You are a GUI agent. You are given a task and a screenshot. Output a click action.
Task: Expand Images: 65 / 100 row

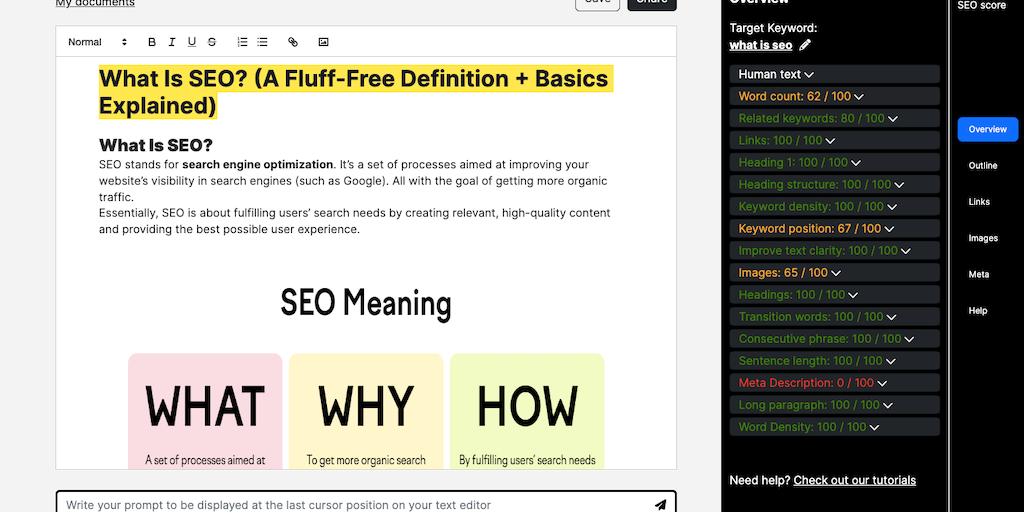point(835,272)
